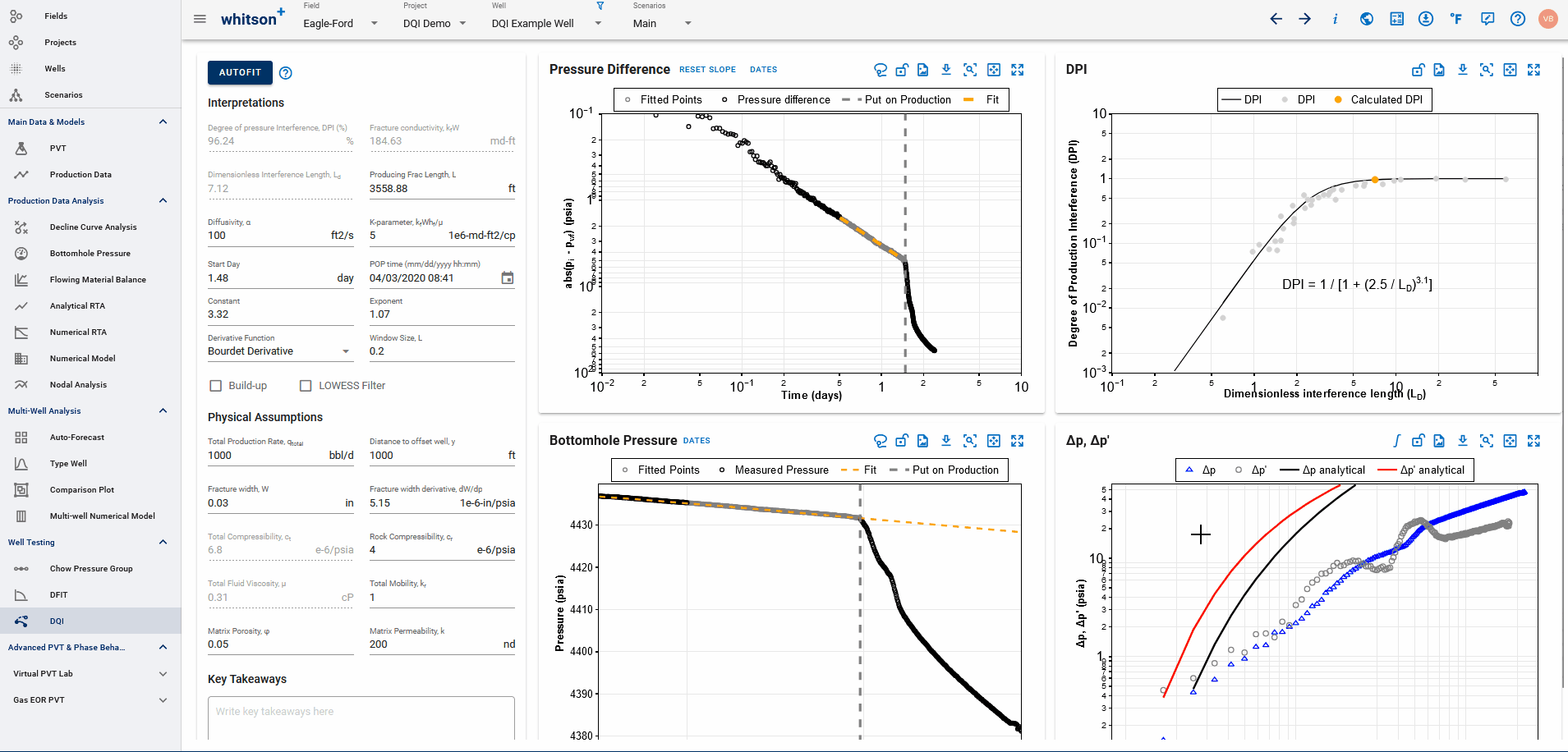Open Flowing Material Balance in sidebar
This screenshot has width=1568, height=752.
tap(98, 280)
